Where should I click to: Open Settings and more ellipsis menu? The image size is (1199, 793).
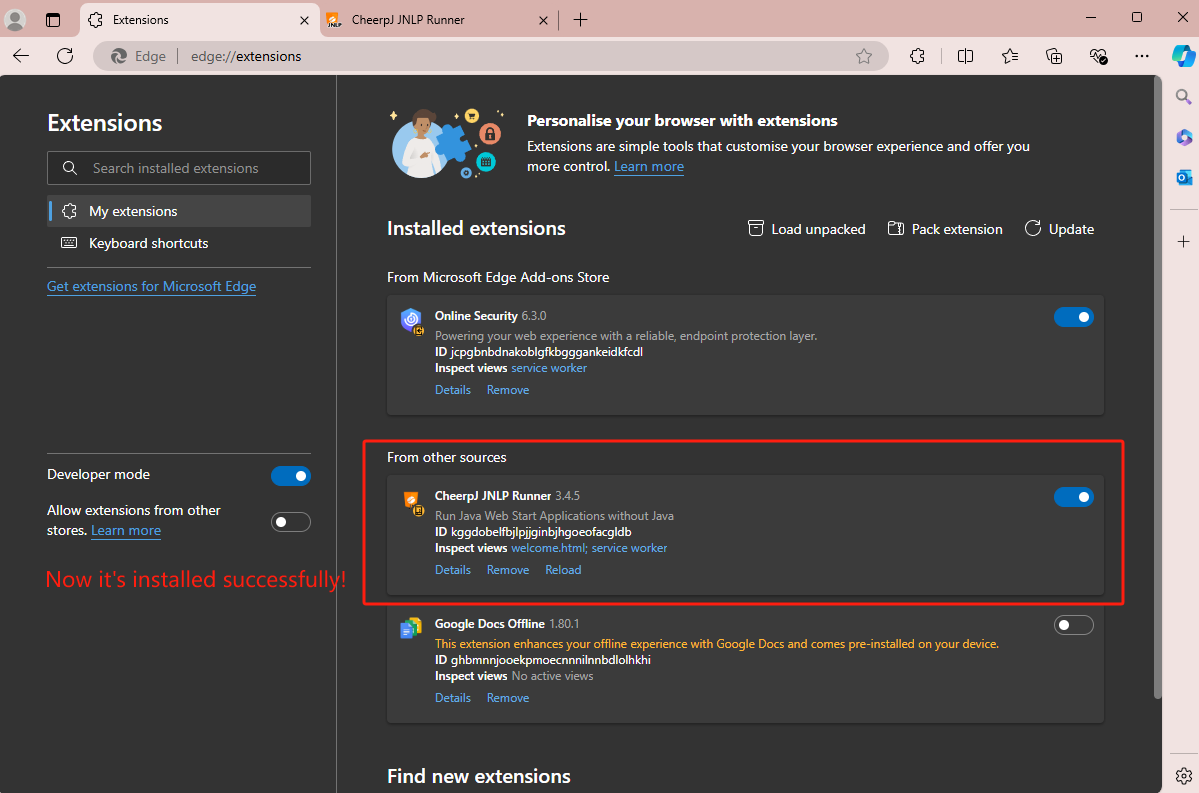tap(1142, 56)
